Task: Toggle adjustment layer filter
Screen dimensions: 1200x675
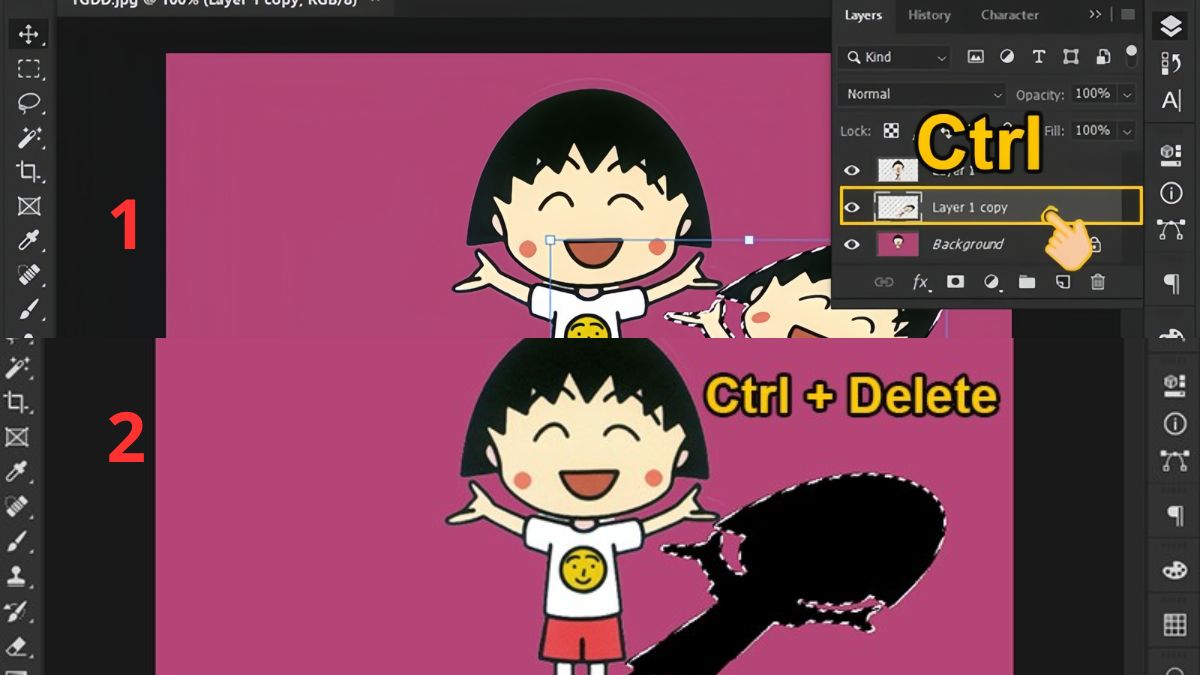Action: pyautogui.click(x=1007, y=57)
